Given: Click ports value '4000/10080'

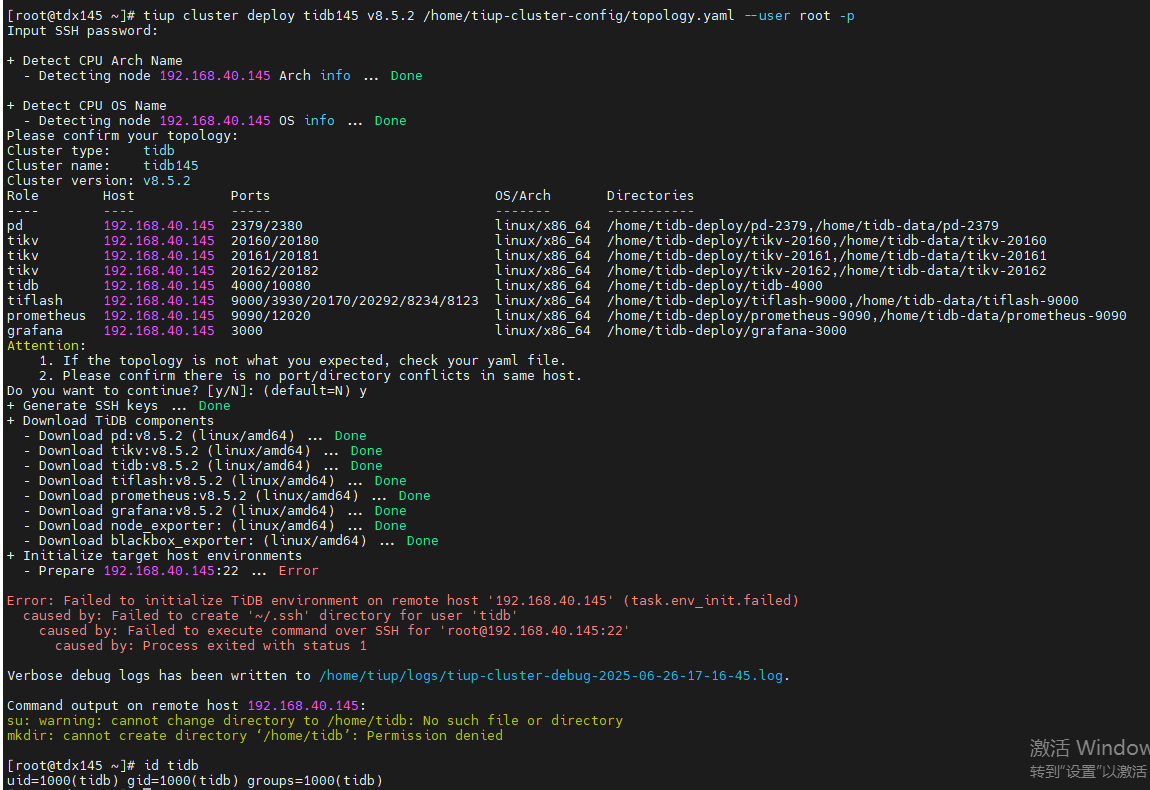Looking at the screenshot, I should coord(271,286).
